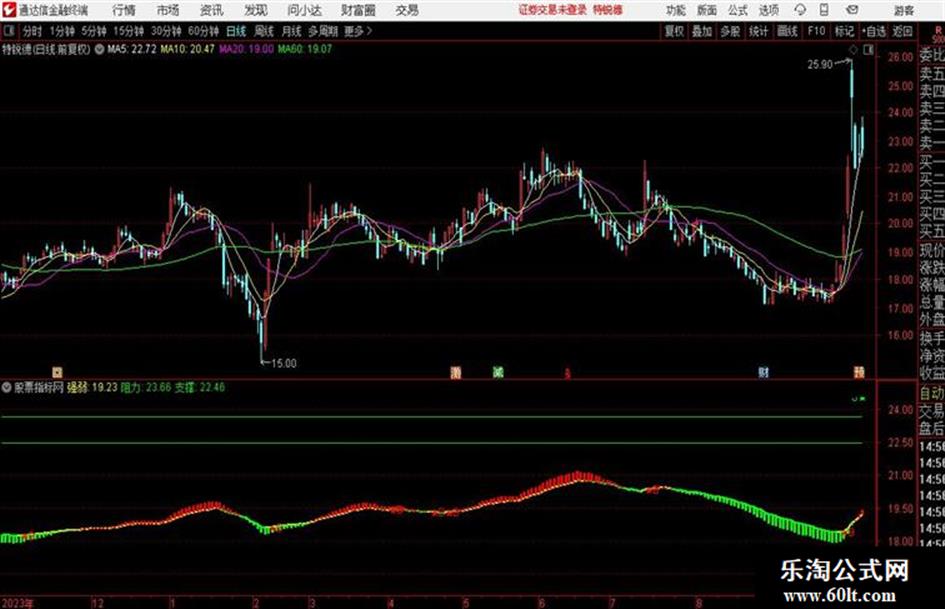Click the 游客 guest account label
The image size is (945, 609).
point(904,10)
